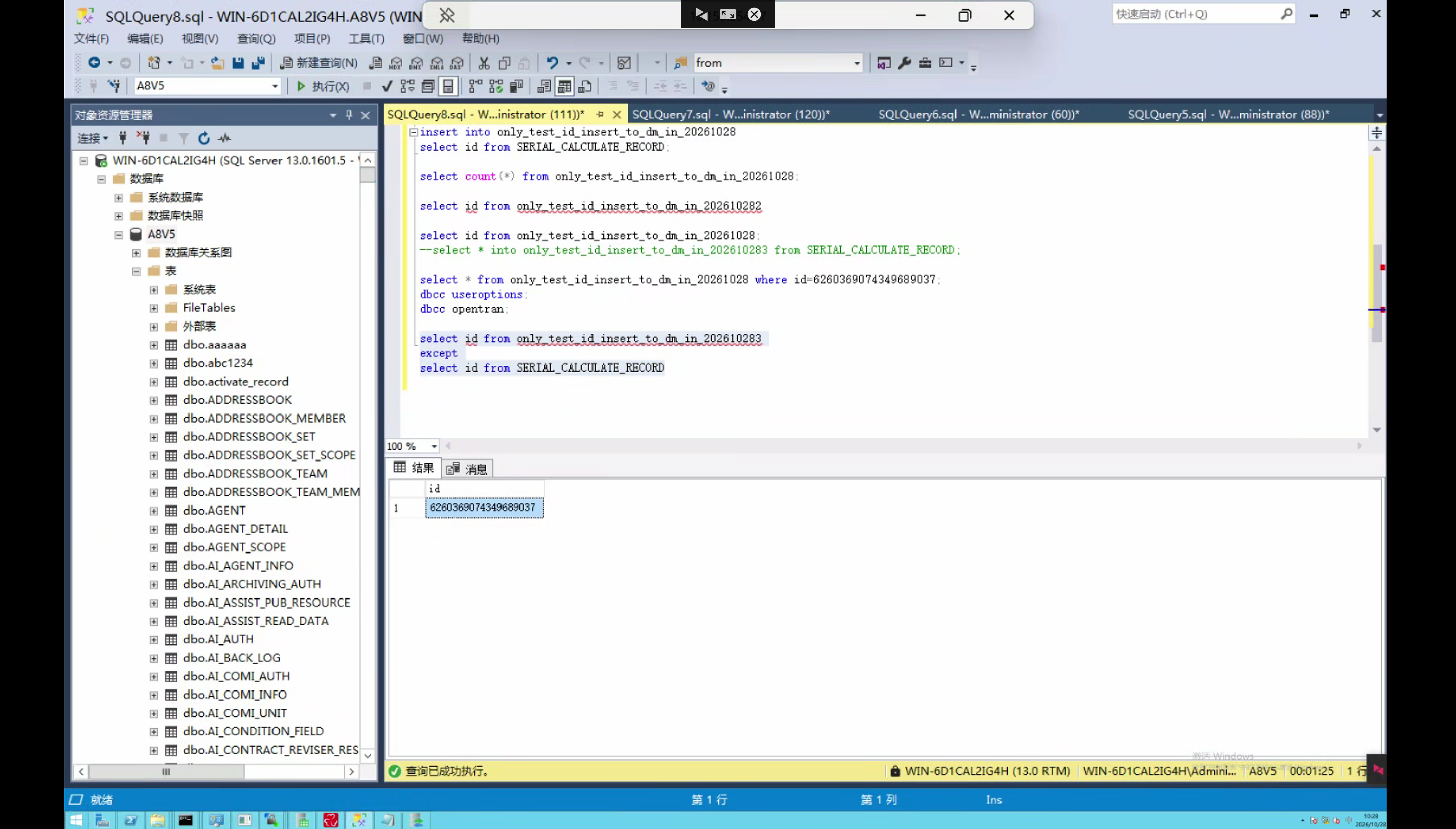Toggle Results to Grid option
Screen dimensions: 1456x829
coord(564,86)
